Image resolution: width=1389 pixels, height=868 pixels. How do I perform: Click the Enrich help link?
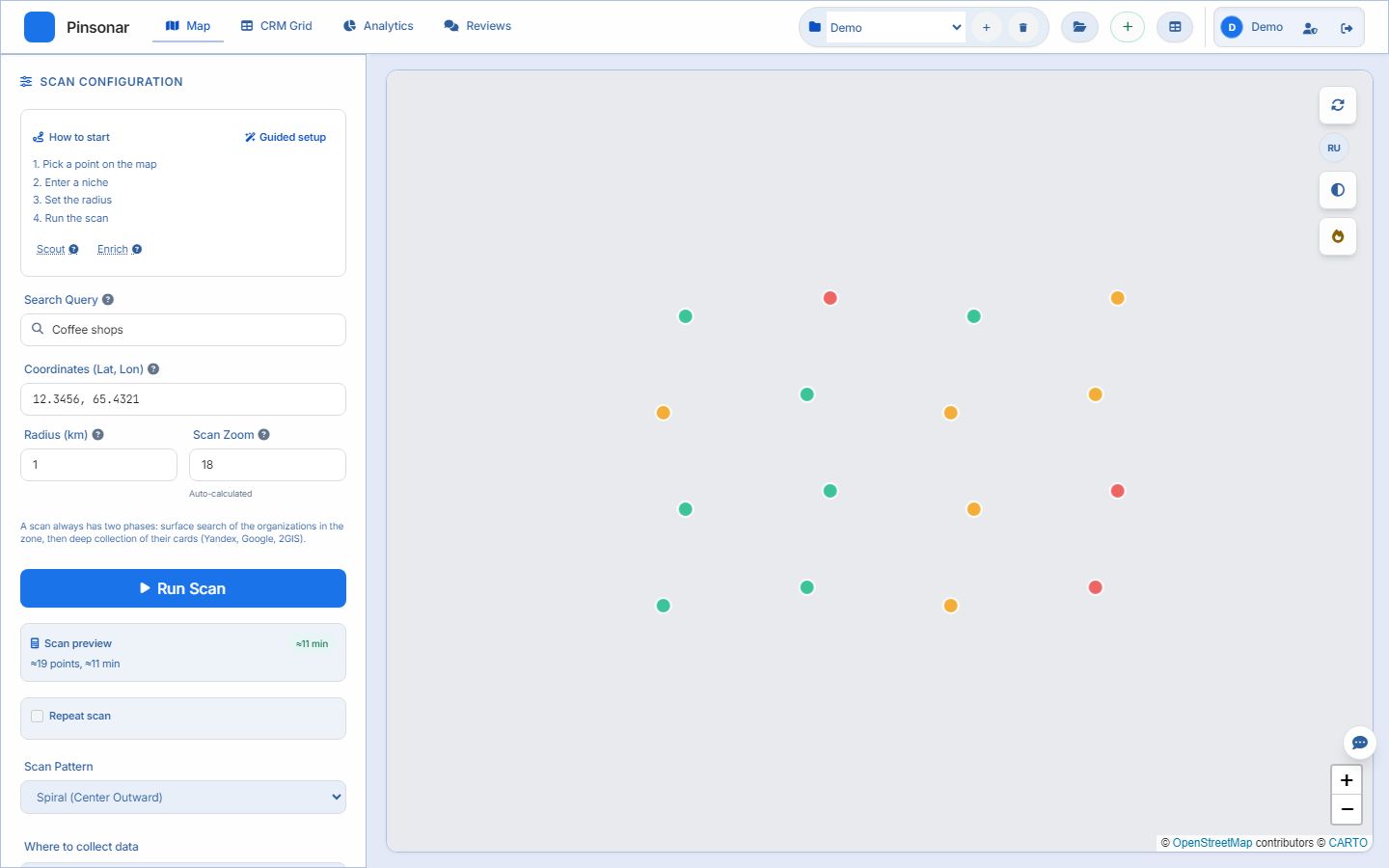coord(120,249)
